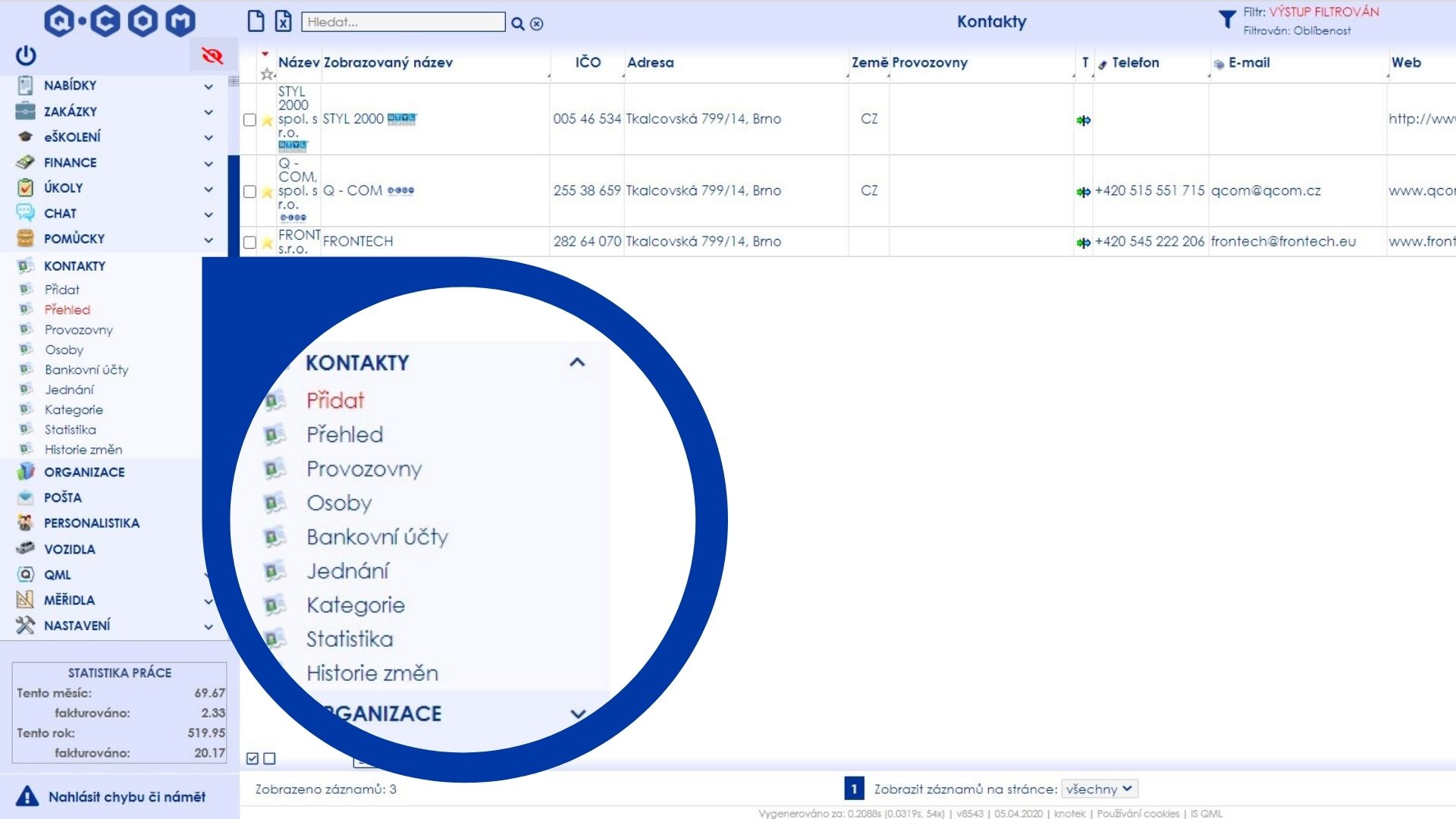Open Provozovny in the sidebar
1456x819 pixels.
[x=78, y=330]
